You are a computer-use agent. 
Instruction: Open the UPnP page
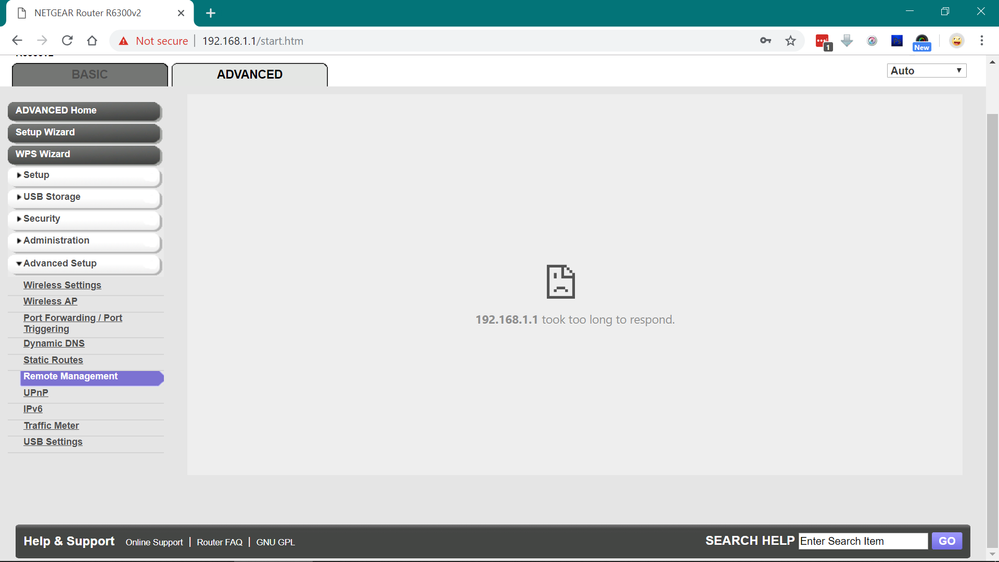36,393
